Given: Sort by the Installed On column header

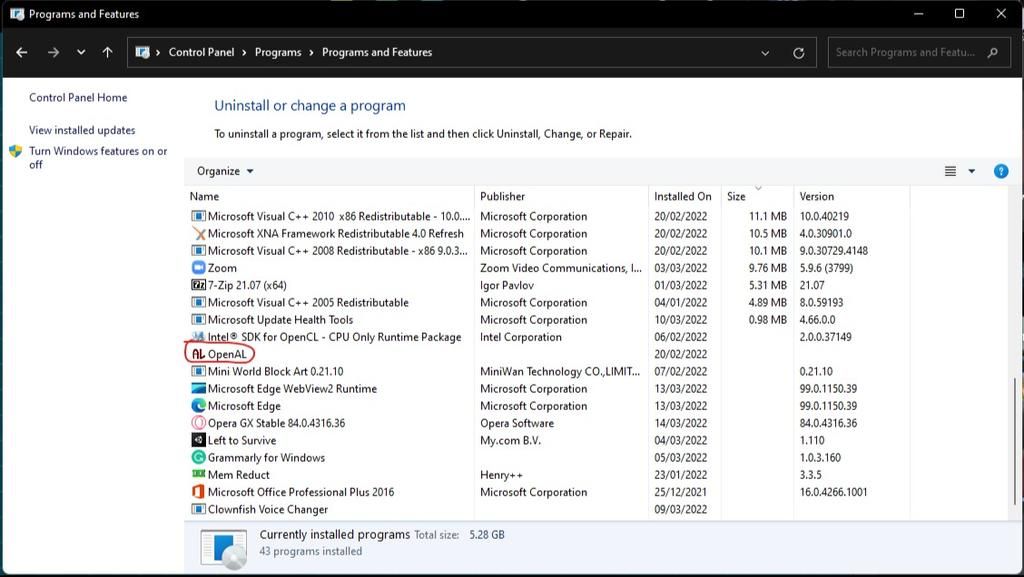Looking at the screenshot, I should coord(682,196).
